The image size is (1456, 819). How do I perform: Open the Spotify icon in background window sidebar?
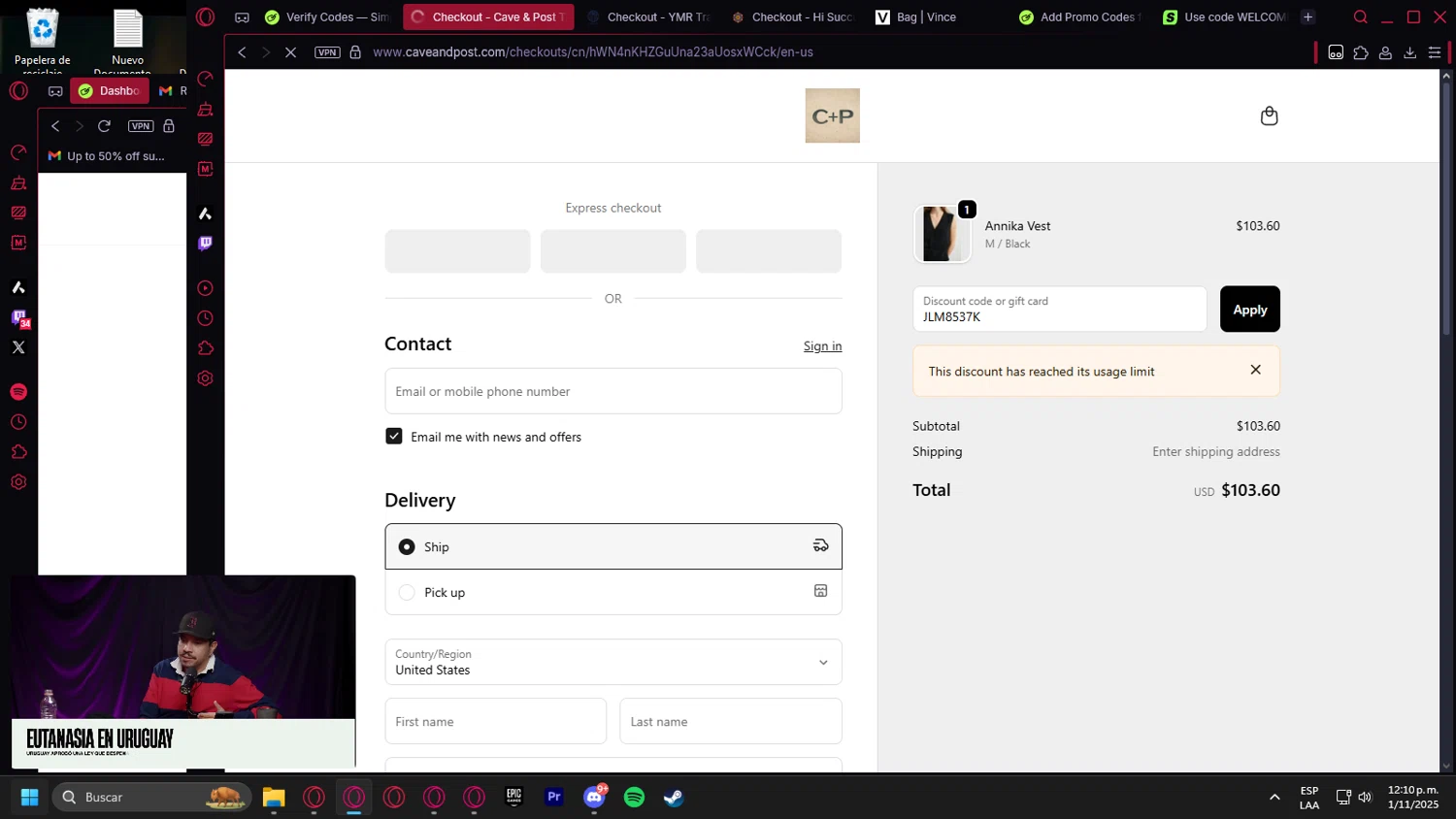(18, 392)
